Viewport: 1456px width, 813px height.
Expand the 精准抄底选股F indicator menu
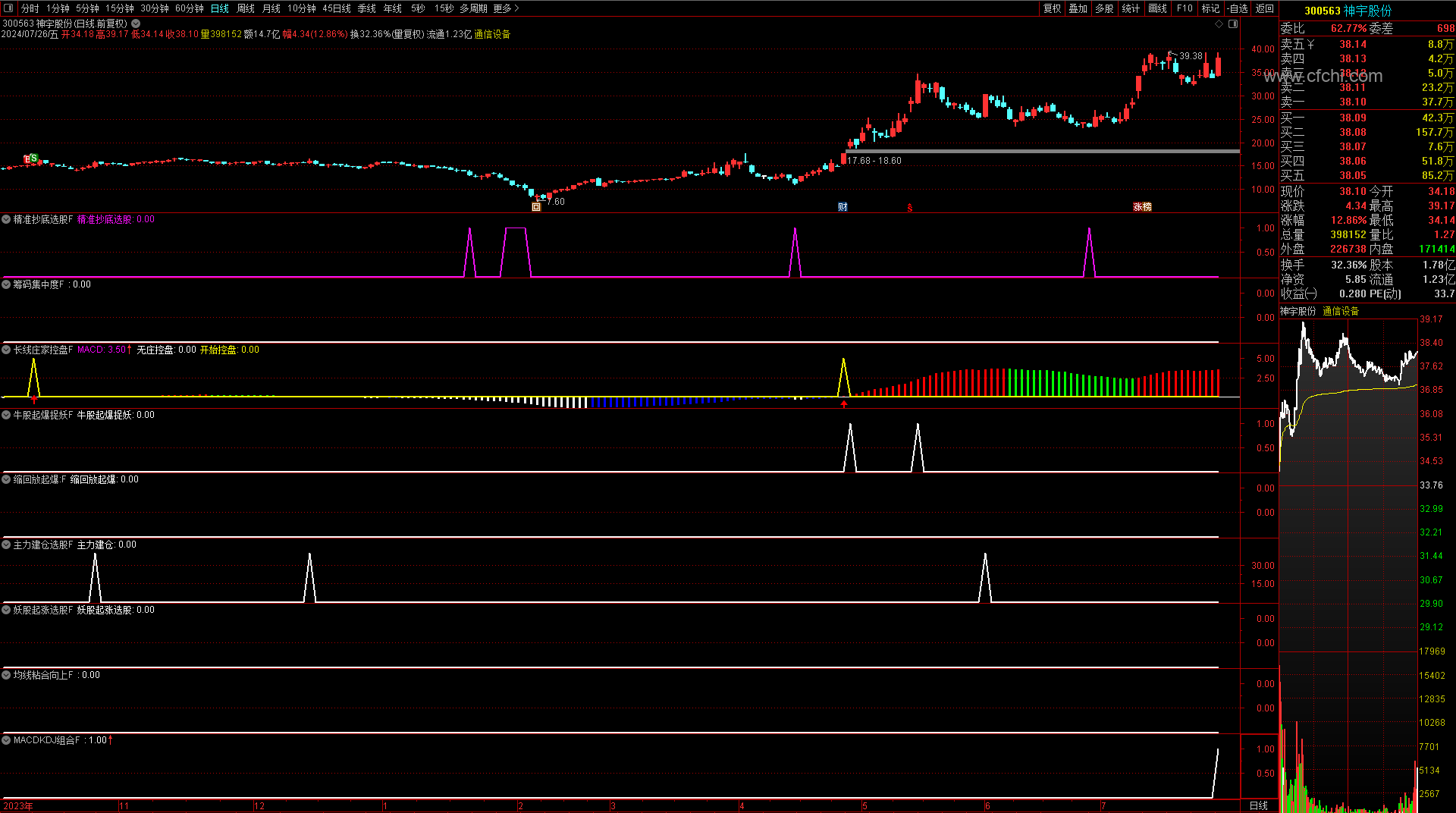(7, 219)
